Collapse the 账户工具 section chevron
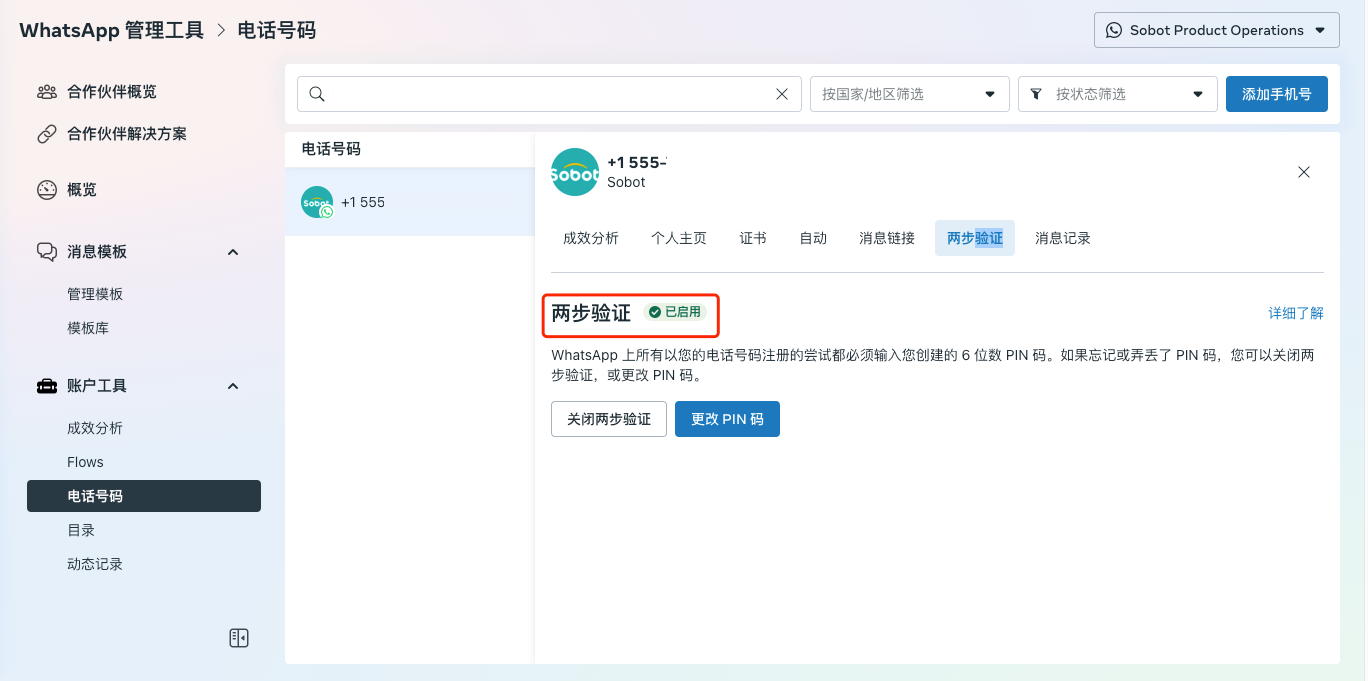 click(233, 386)
